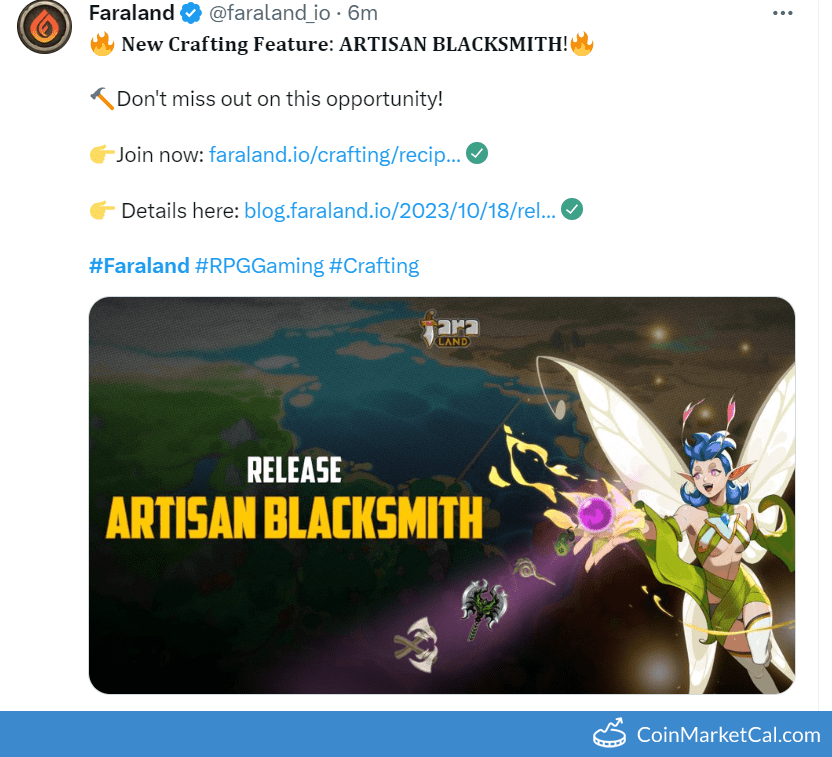832x757 pixels.
Task: Click the green checkmark after crafting link
Action: click(477, 153)
